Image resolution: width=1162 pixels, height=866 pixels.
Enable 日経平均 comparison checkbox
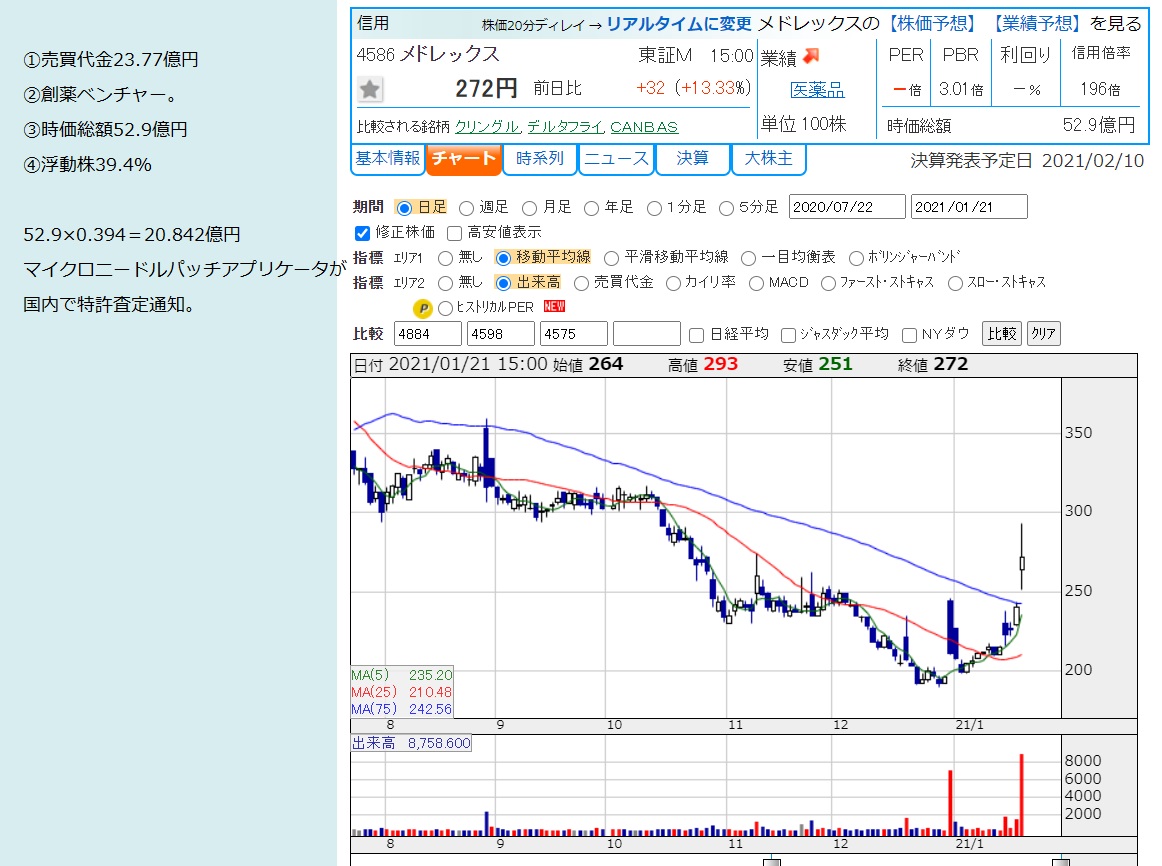click(696, 336)
